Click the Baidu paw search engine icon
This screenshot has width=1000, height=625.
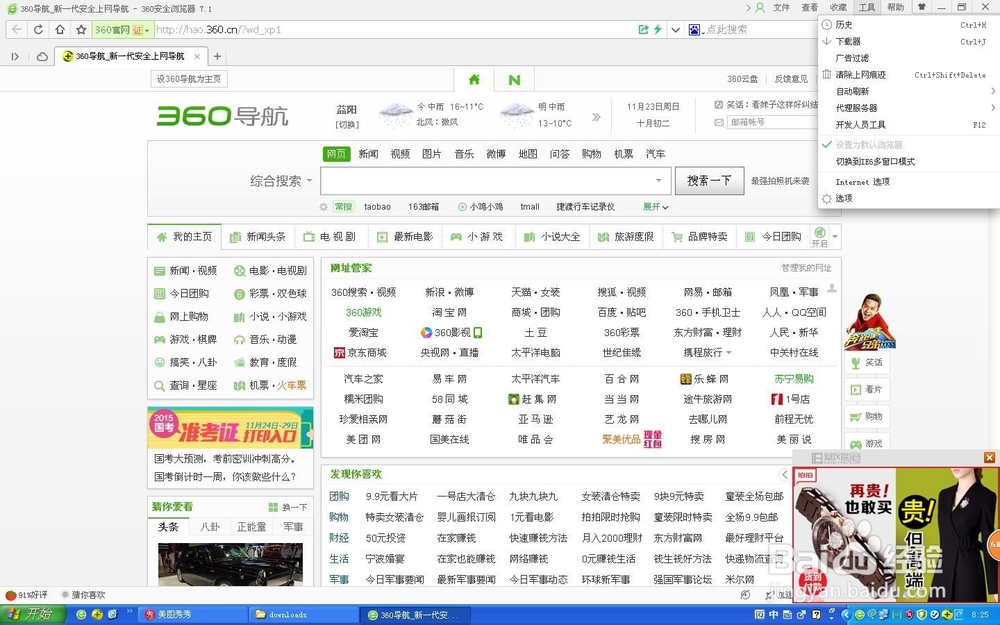click(695, 29)
